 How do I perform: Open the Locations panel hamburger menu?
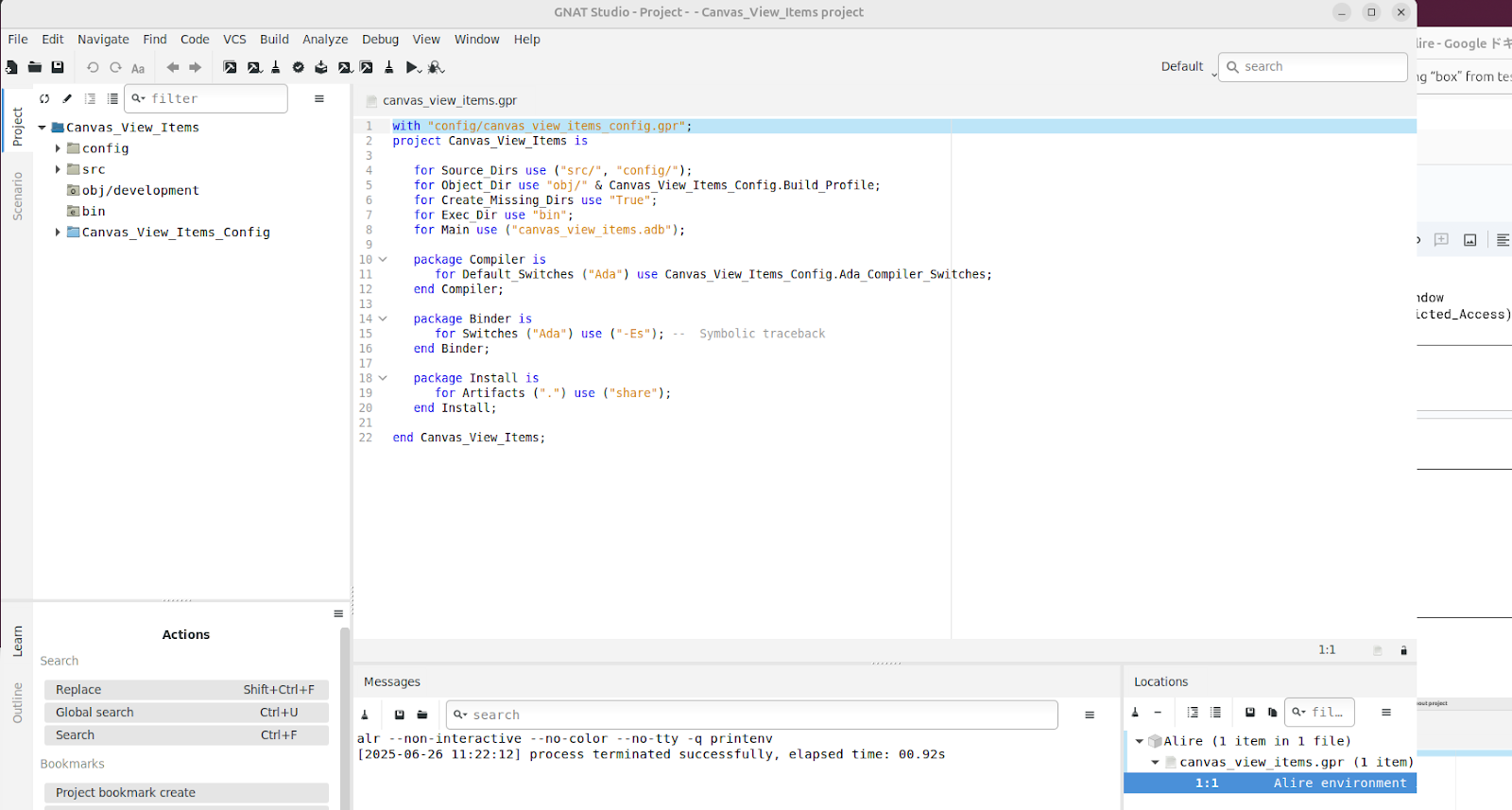[1386, 712]
